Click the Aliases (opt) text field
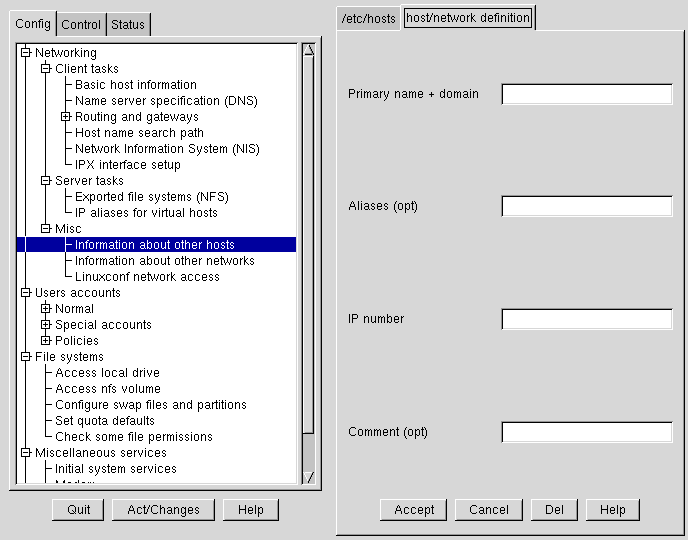 [587, 206]
